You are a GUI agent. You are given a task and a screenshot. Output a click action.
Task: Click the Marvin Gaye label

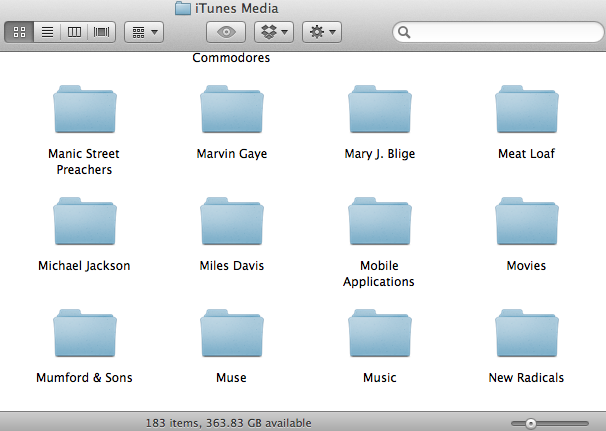pyautogui.click(x=232, y=154)
